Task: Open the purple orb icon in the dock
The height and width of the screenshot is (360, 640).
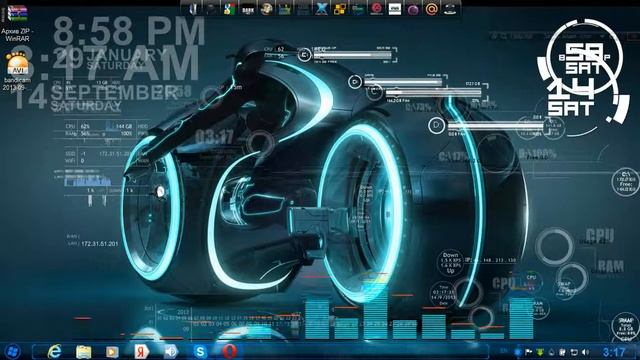Action: (413, 9)
